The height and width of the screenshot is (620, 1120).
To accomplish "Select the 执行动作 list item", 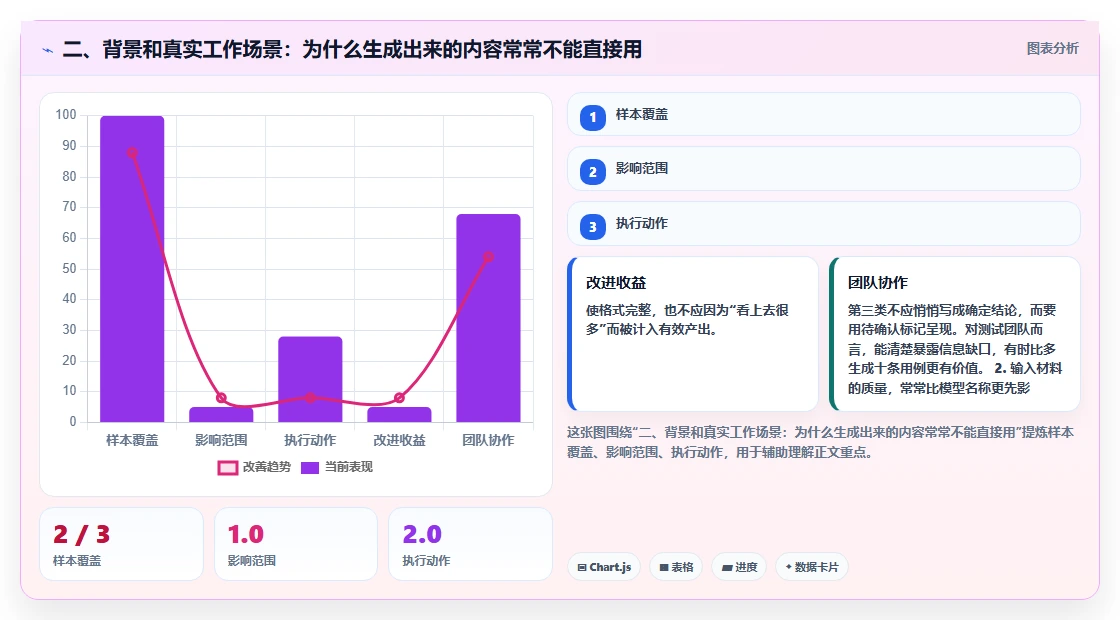I will [824, 224].
